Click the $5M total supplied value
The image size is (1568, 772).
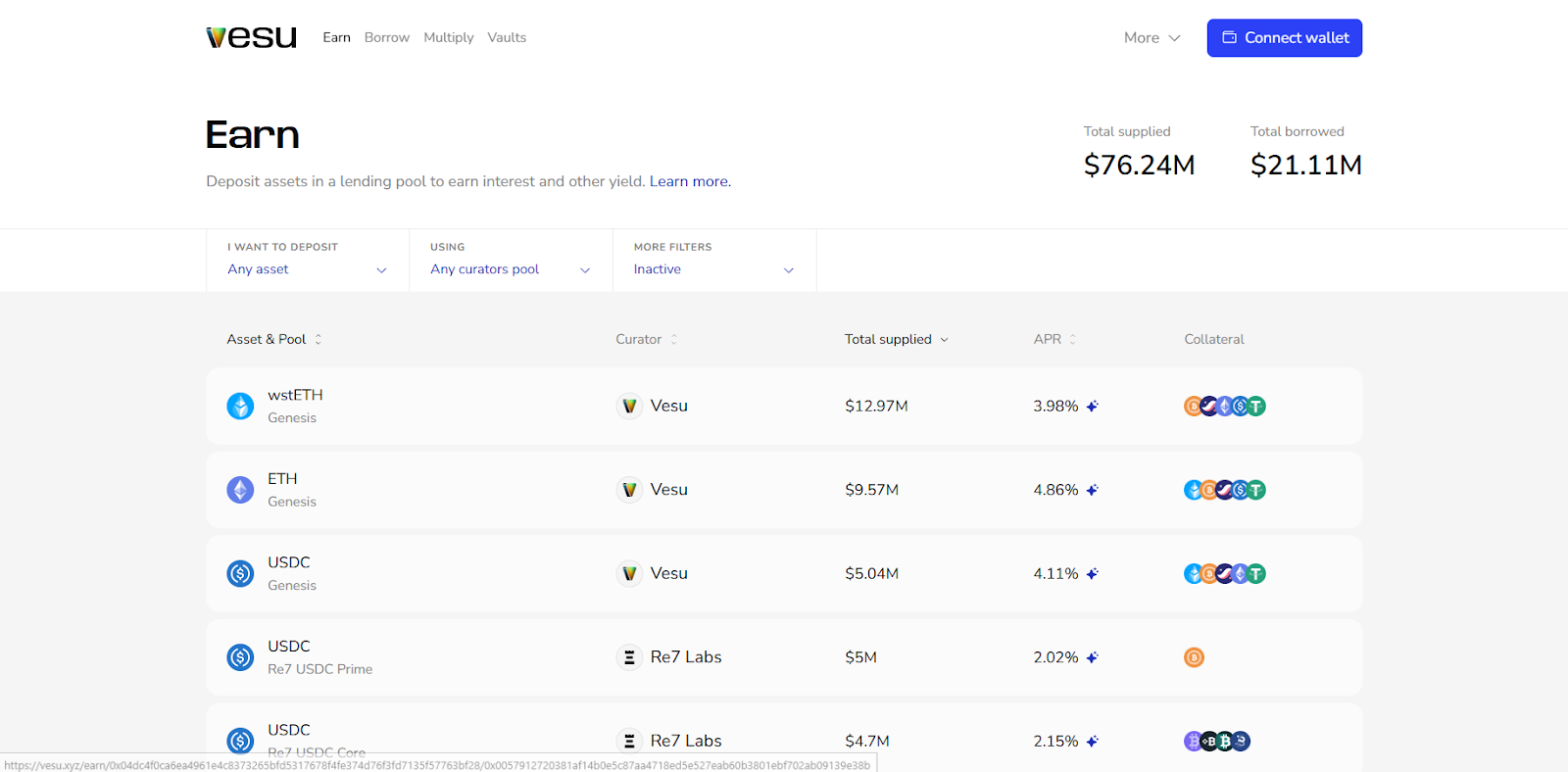tap(860, 657)
